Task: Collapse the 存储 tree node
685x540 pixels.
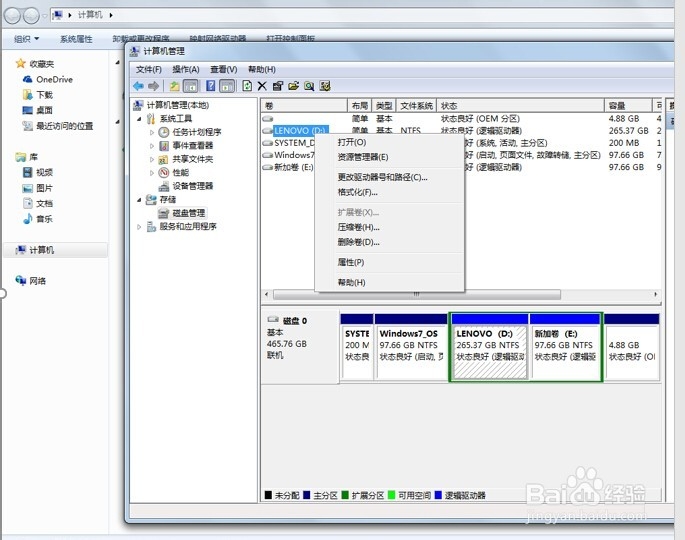Action: (x=139, y=200)
